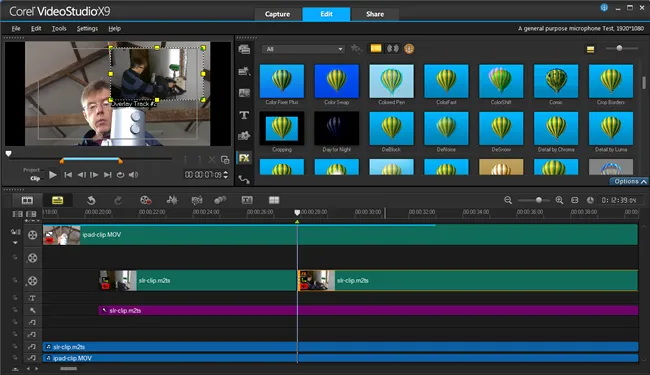
Task: Toggle System Volume speaker in preview
Action: (x=133, y=175)
